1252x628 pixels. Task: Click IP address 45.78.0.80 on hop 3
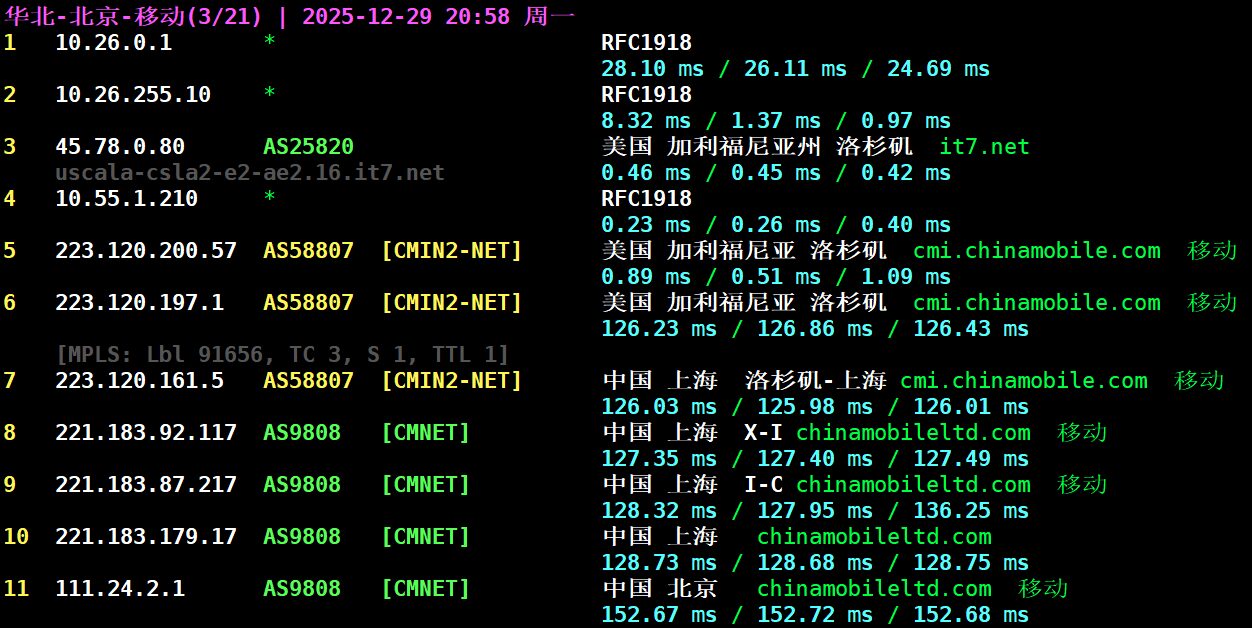(x=120, y=147)
